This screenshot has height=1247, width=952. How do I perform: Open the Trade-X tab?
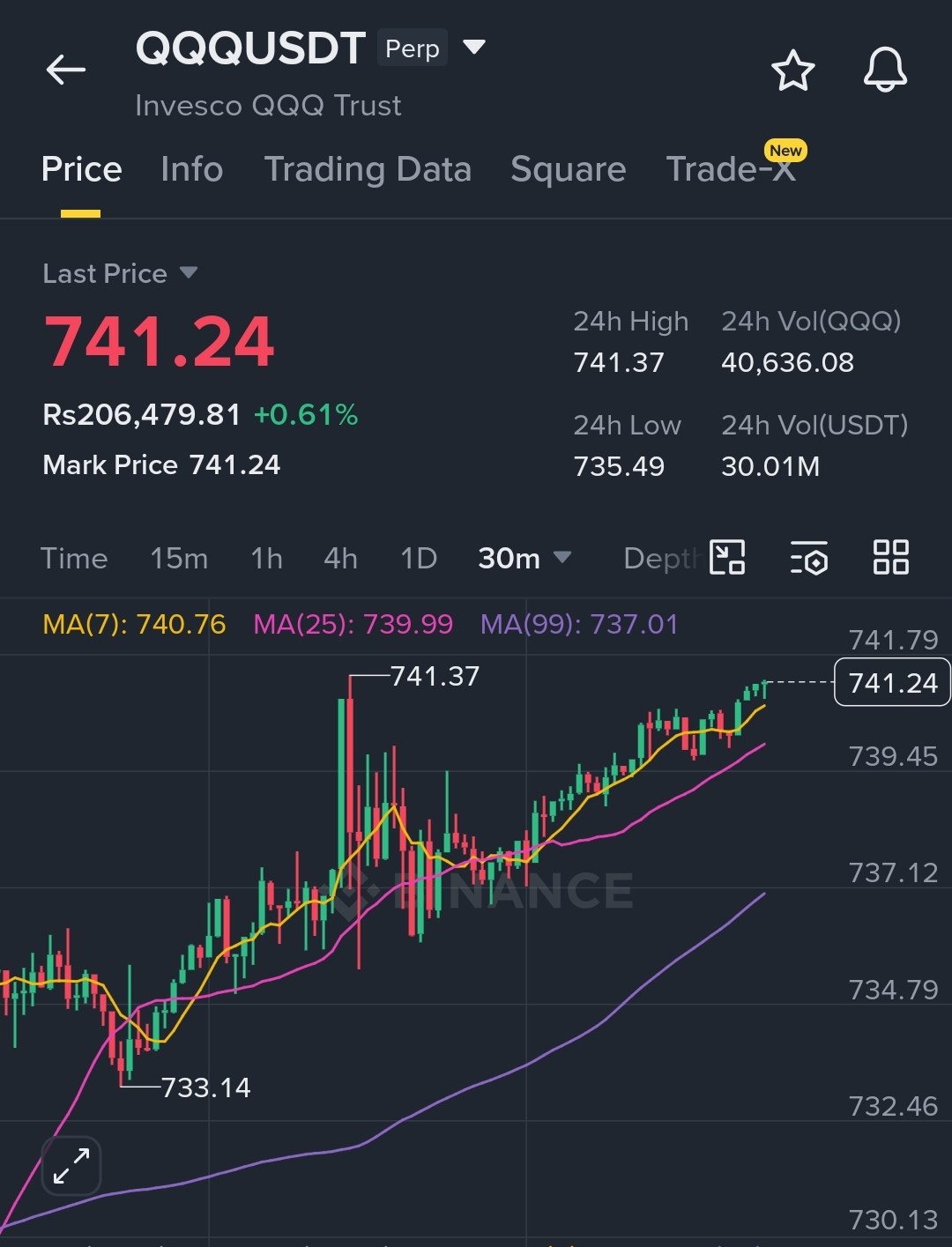point(732,169)
